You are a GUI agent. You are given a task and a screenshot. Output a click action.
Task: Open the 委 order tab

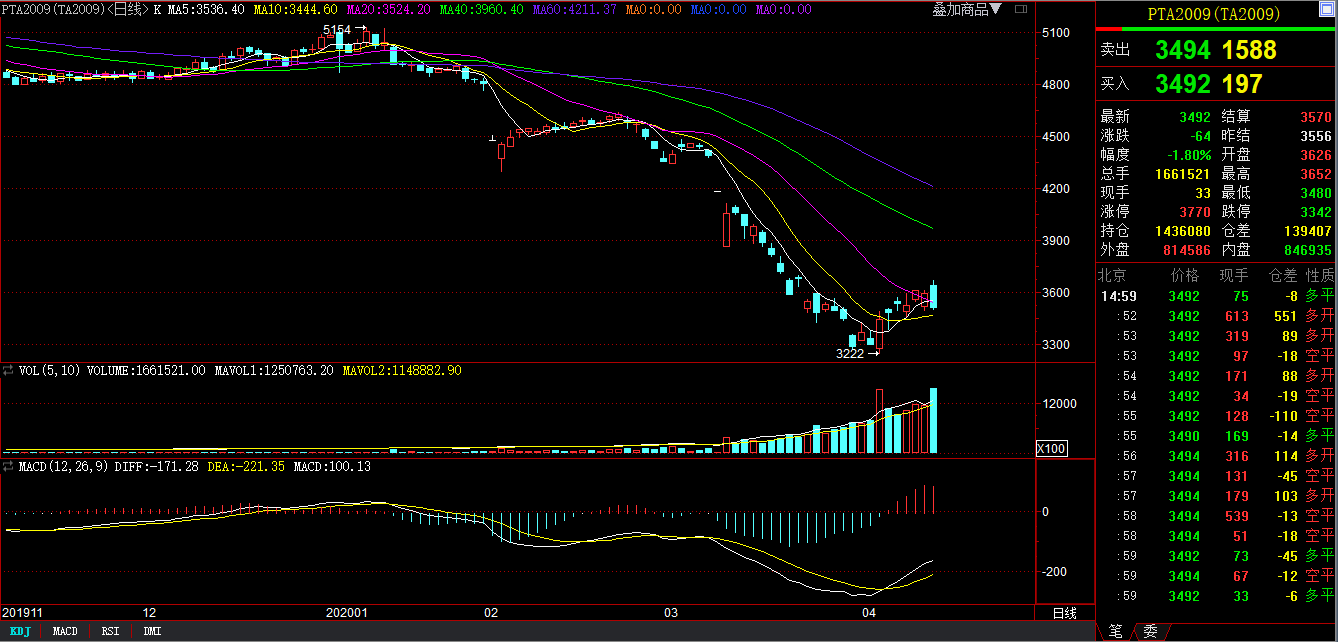click(x=1150, y=631)
